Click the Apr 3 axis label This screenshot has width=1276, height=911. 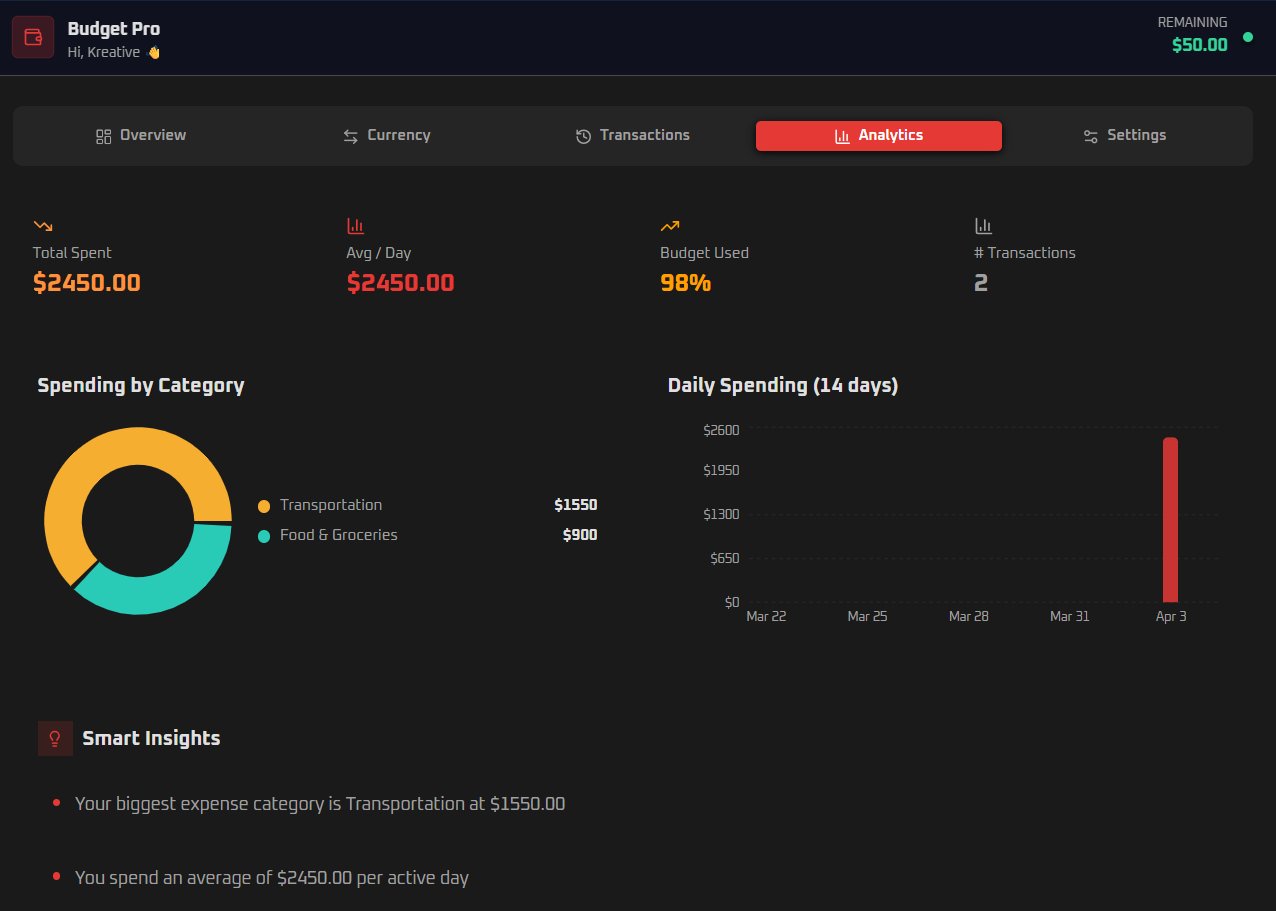click(1171, 617)
